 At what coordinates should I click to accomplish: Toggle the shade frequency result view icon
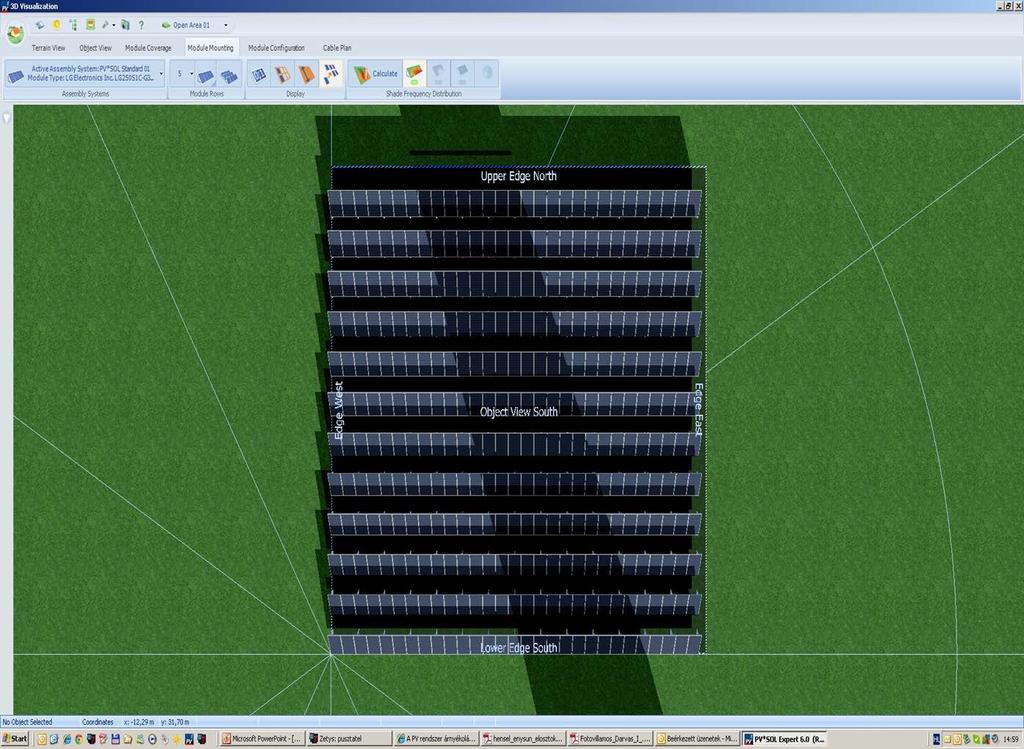(x=414, y=74)
